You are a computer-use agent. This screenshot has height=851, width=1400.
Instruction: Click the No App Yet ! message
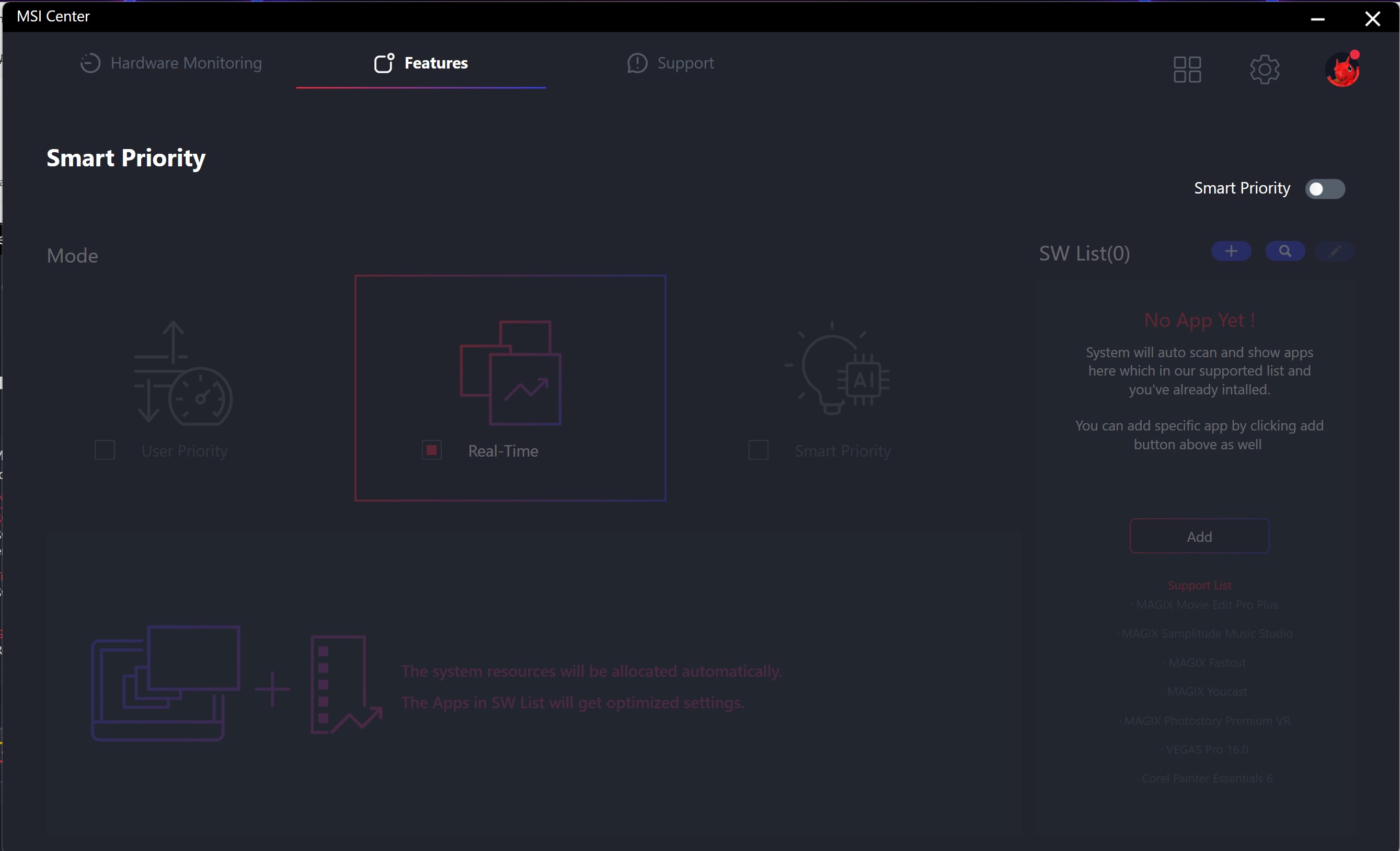coord(1199,320)
